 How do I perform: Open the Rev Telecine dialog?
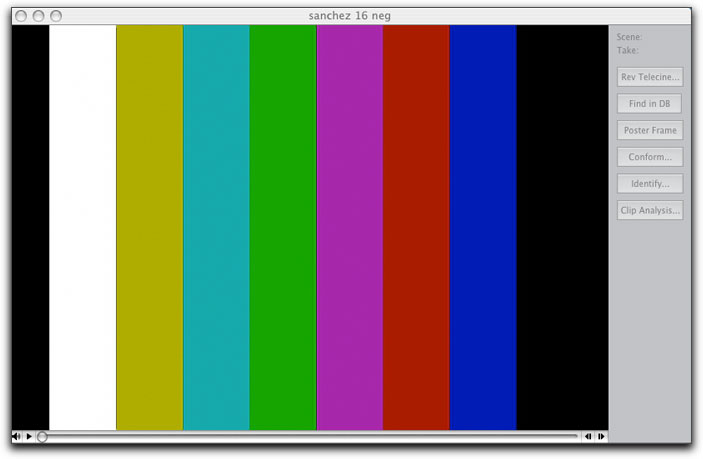pos(650,77)
